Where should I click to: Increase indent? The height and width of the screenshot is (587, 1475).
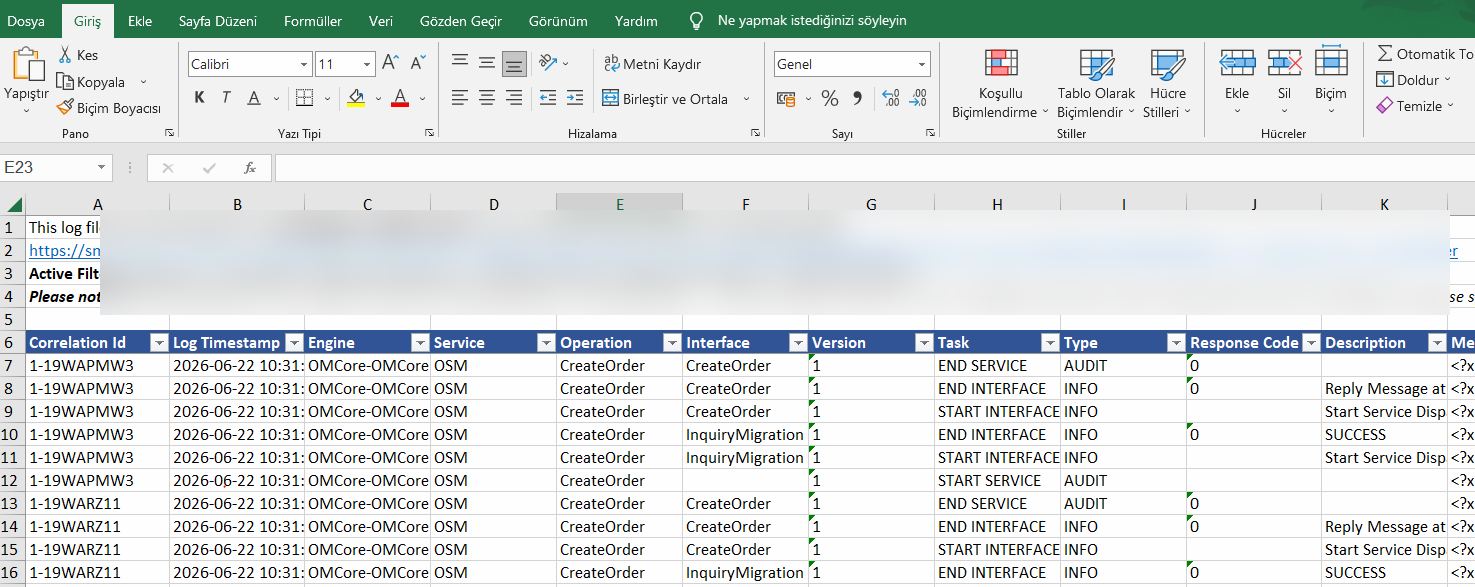click(575, 98)
